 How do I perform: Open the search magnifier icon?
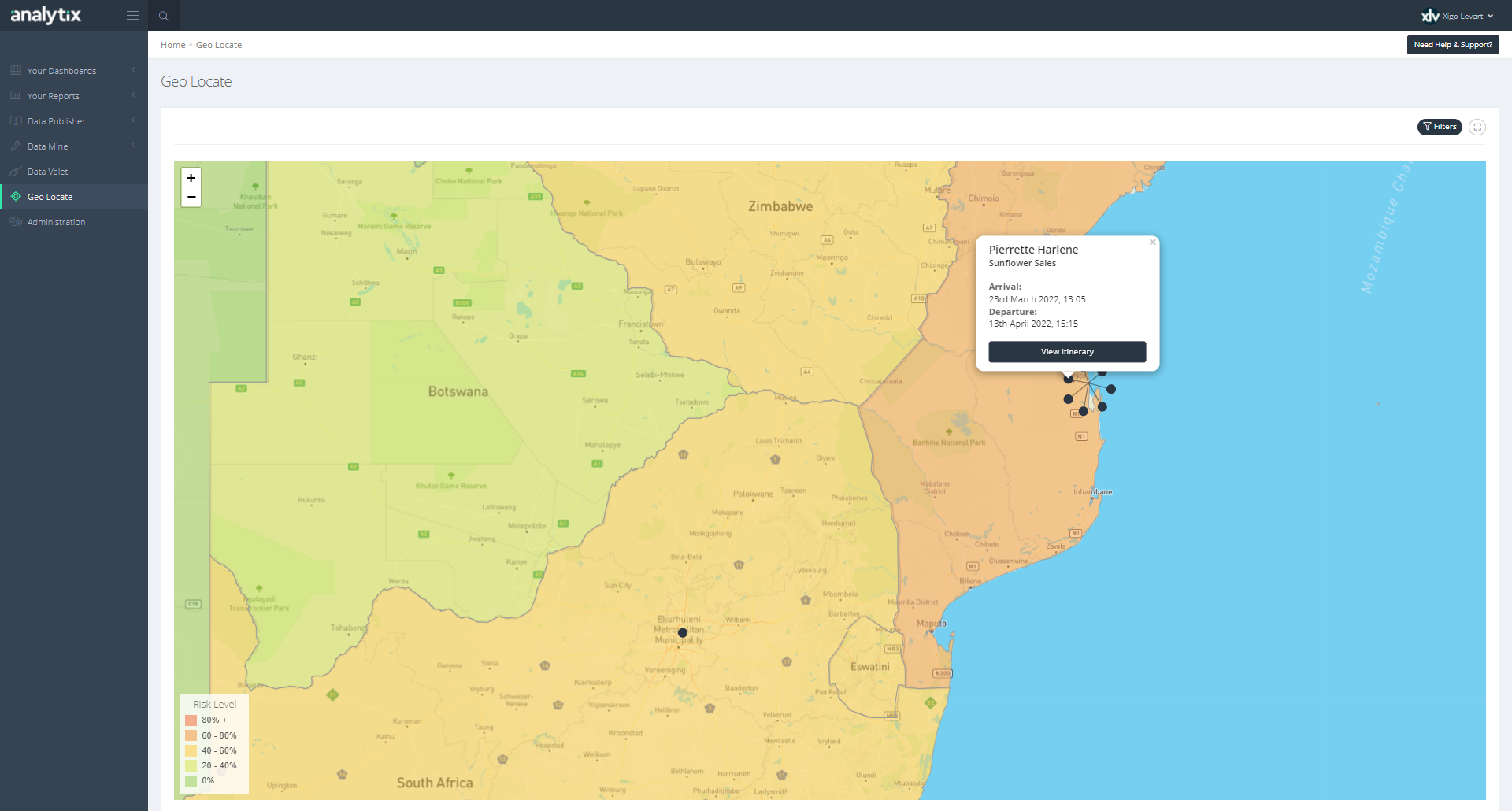(164, 16)
